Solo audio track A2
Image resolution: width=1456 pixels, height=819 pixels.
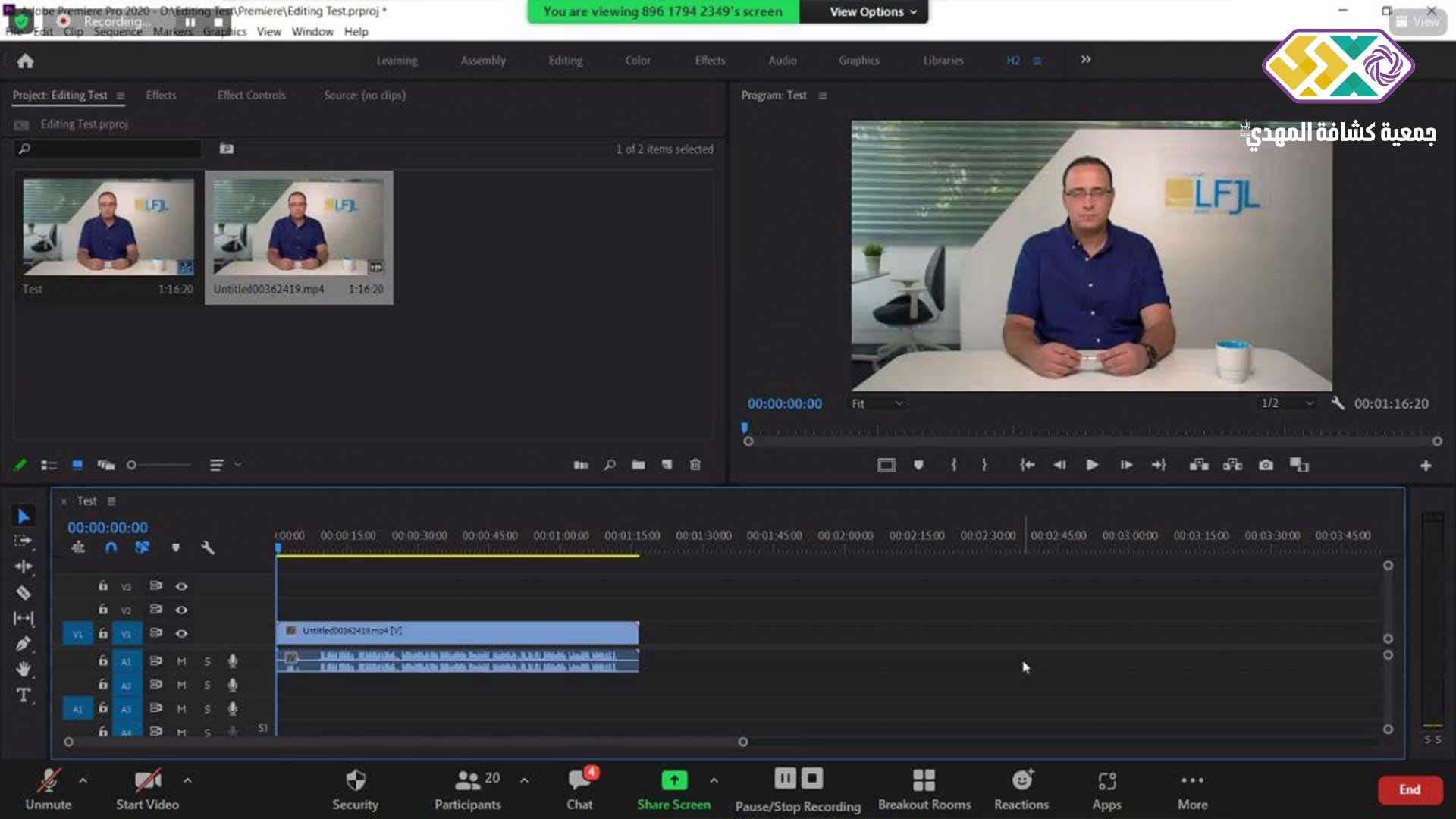click(207, 686)
